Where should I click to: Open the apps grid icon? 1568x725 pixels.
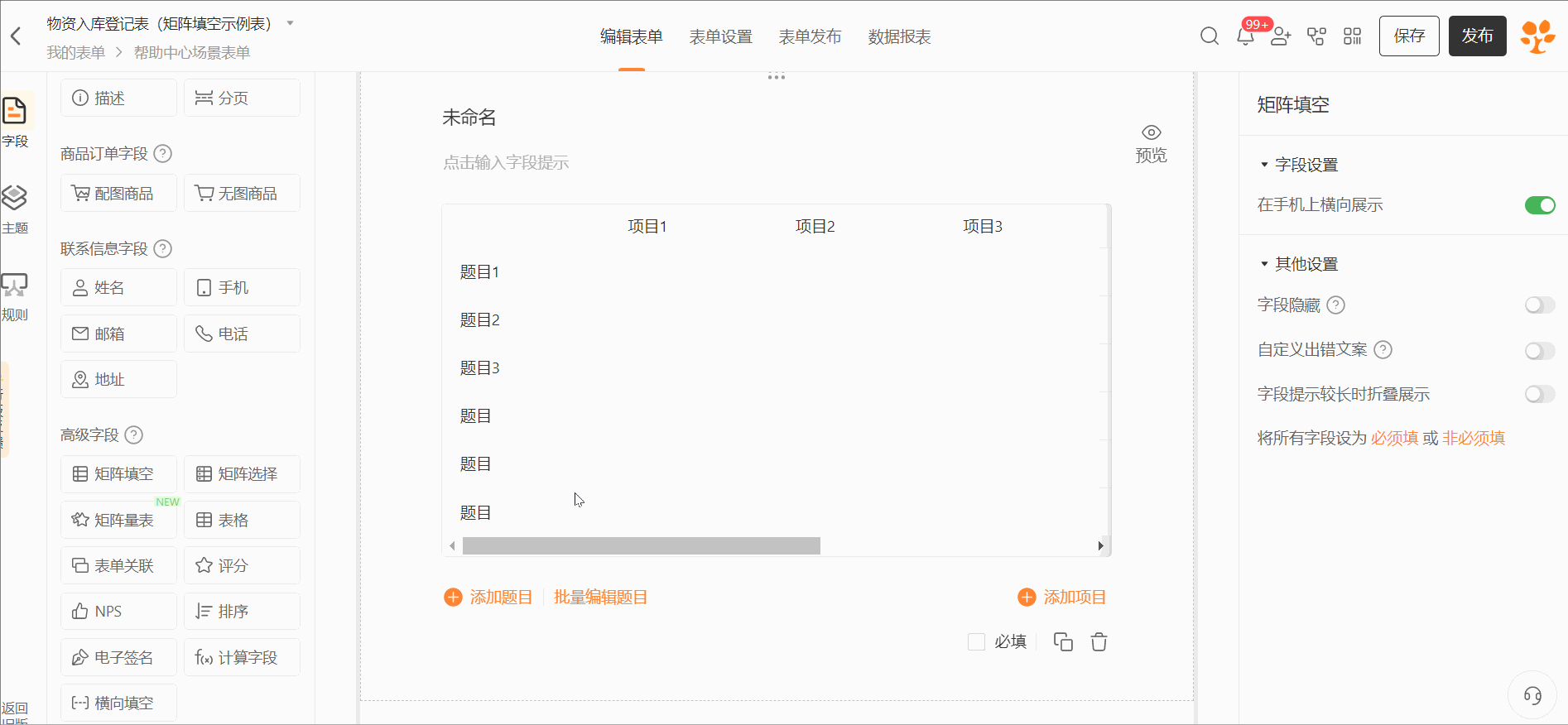(x=1352, y=36)
